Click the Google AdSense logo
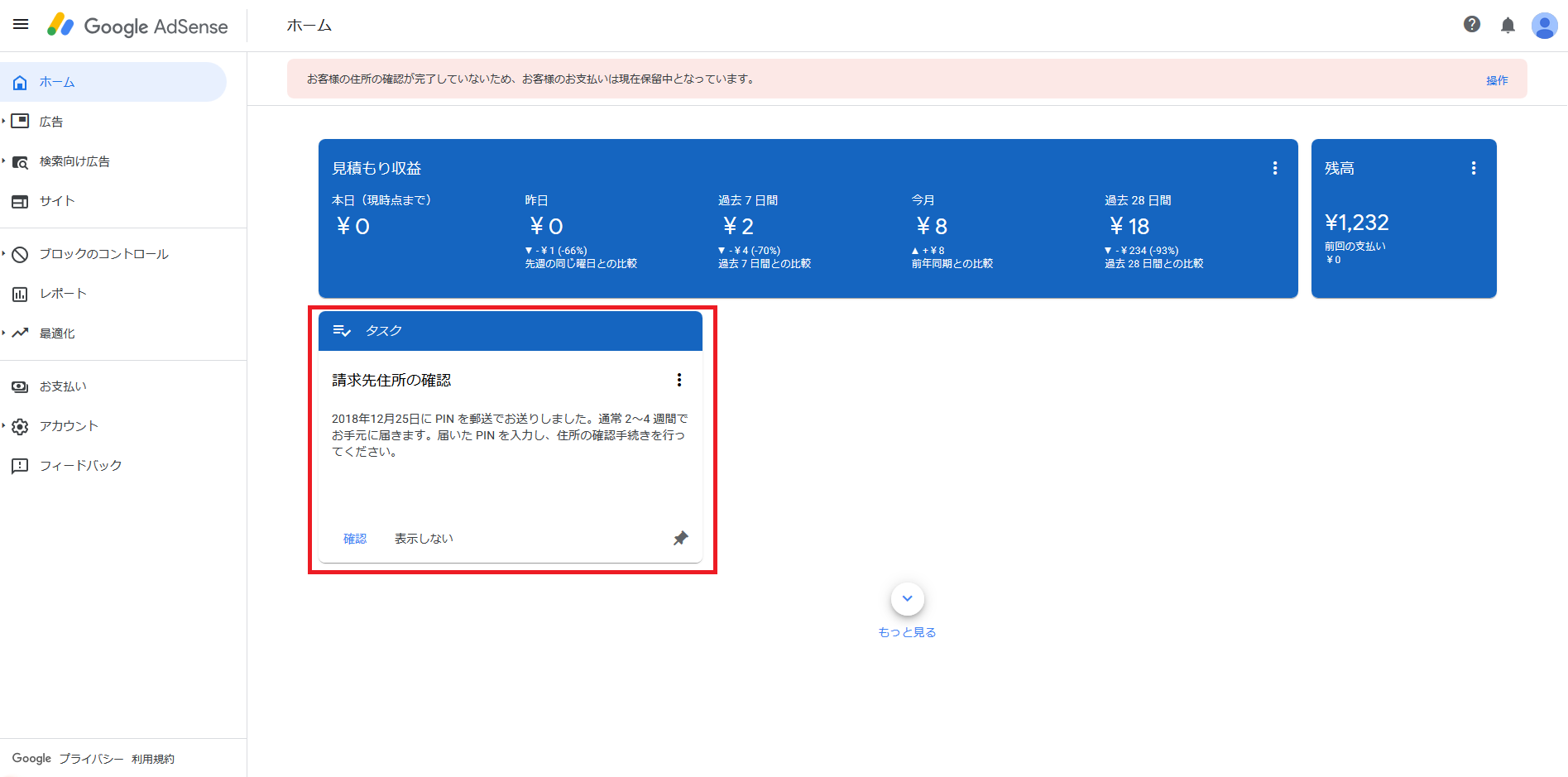Viewport: 1568px width, 777px height. click(137, 26)
